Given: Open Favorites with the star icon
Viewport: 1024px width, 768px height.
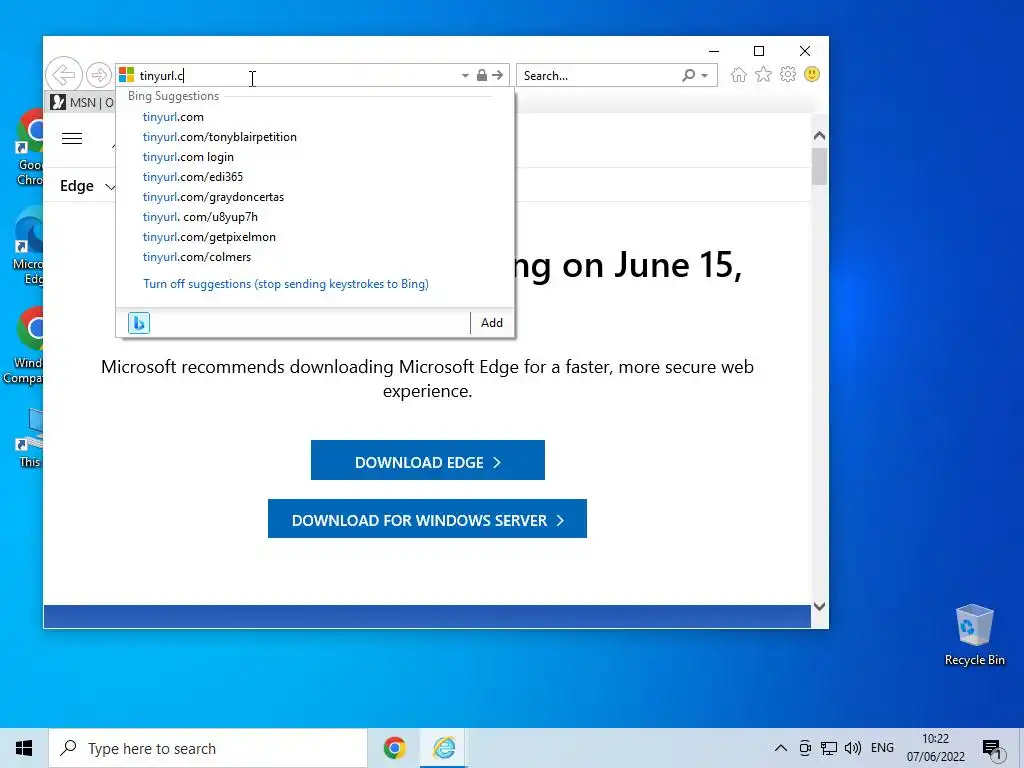Looking at the screenshot, I should 763,74.
